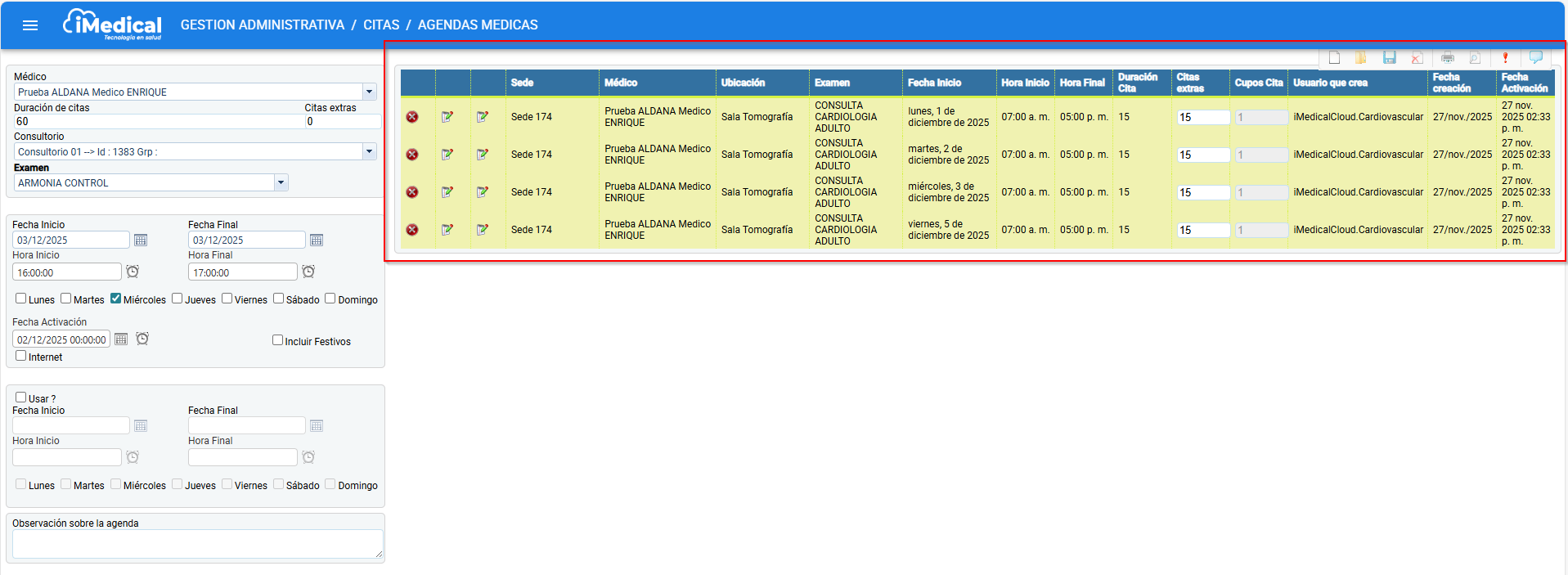The width and height of the screenshot is (1568, 575).
Task: Open the hamburger menu
Action: coord(30,25)
